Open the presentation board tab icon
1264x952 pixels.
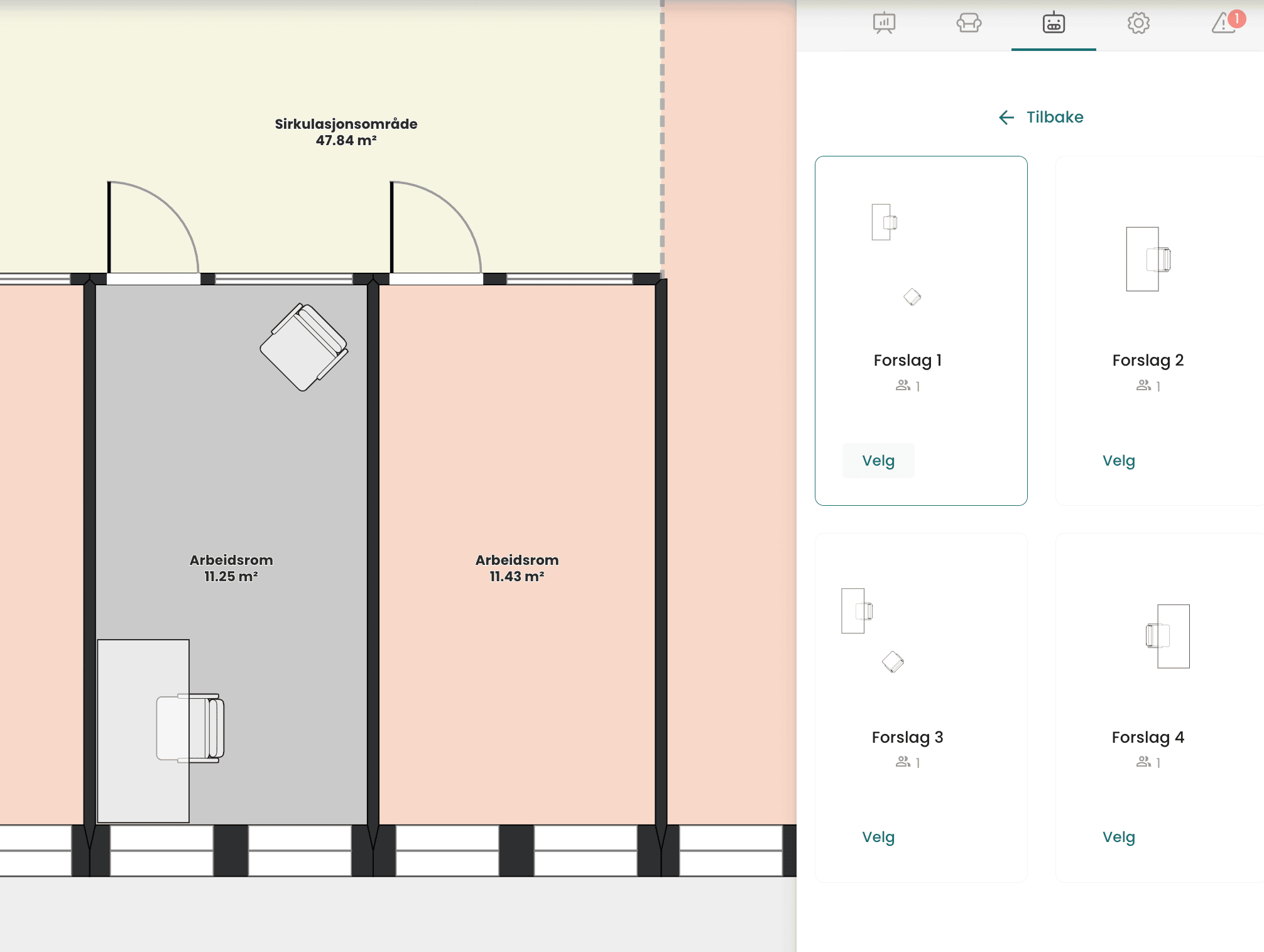(884, 23)
